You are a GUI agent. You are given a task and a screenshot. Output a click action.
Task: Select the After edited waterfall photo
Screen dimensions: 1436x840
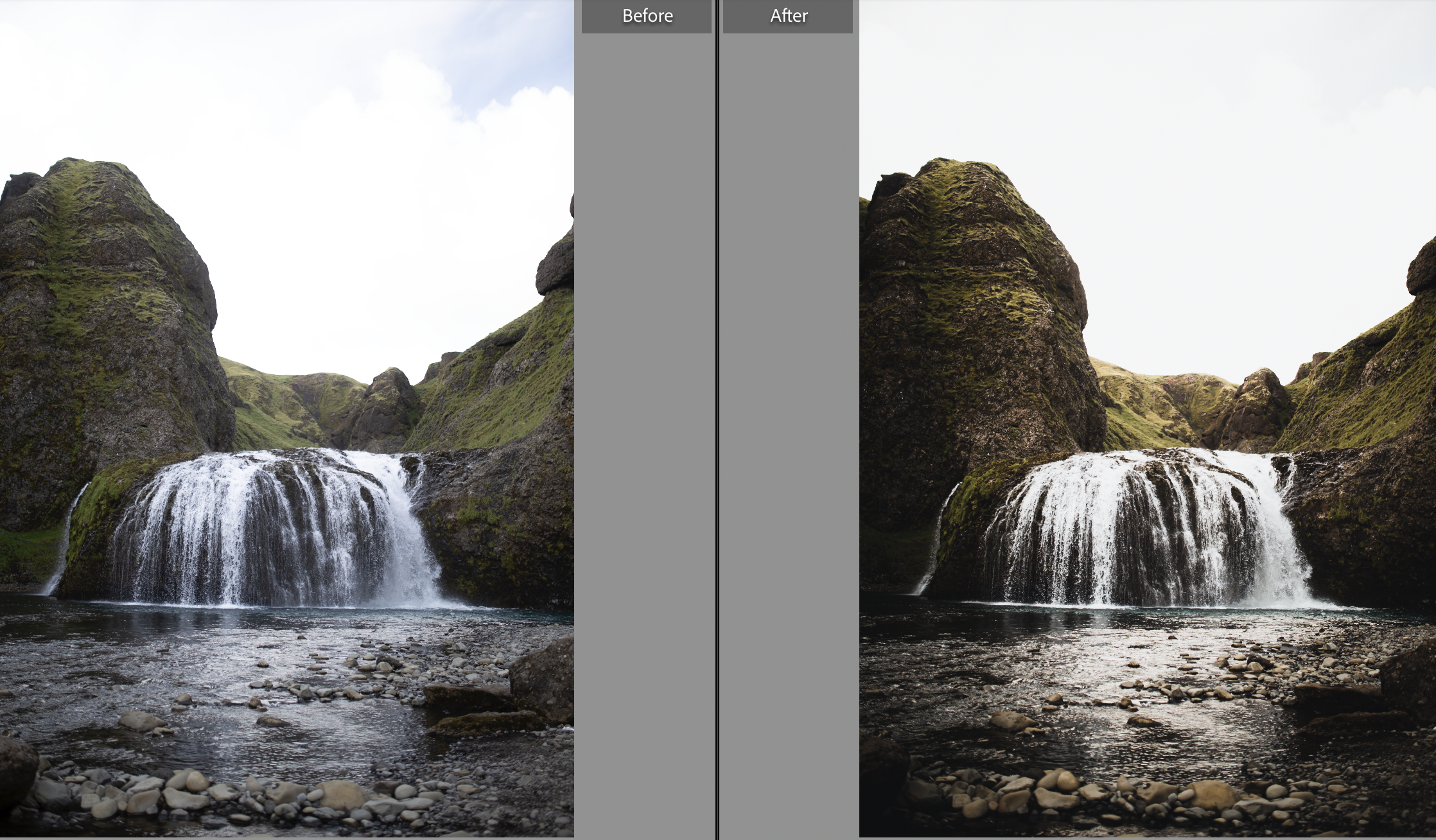[x=1148, y=419]
